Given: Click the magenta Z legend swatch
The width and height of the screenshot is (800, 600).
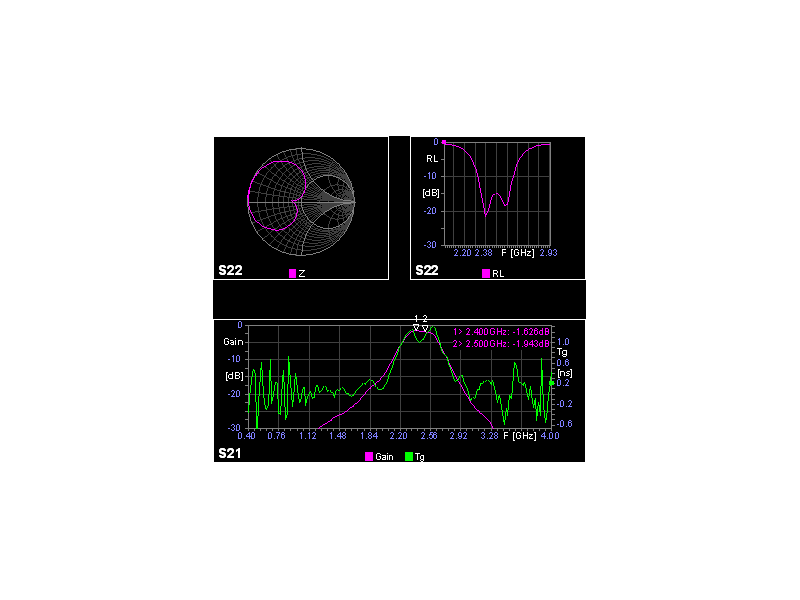Looking at the screenshot, I should coord(292,273).
